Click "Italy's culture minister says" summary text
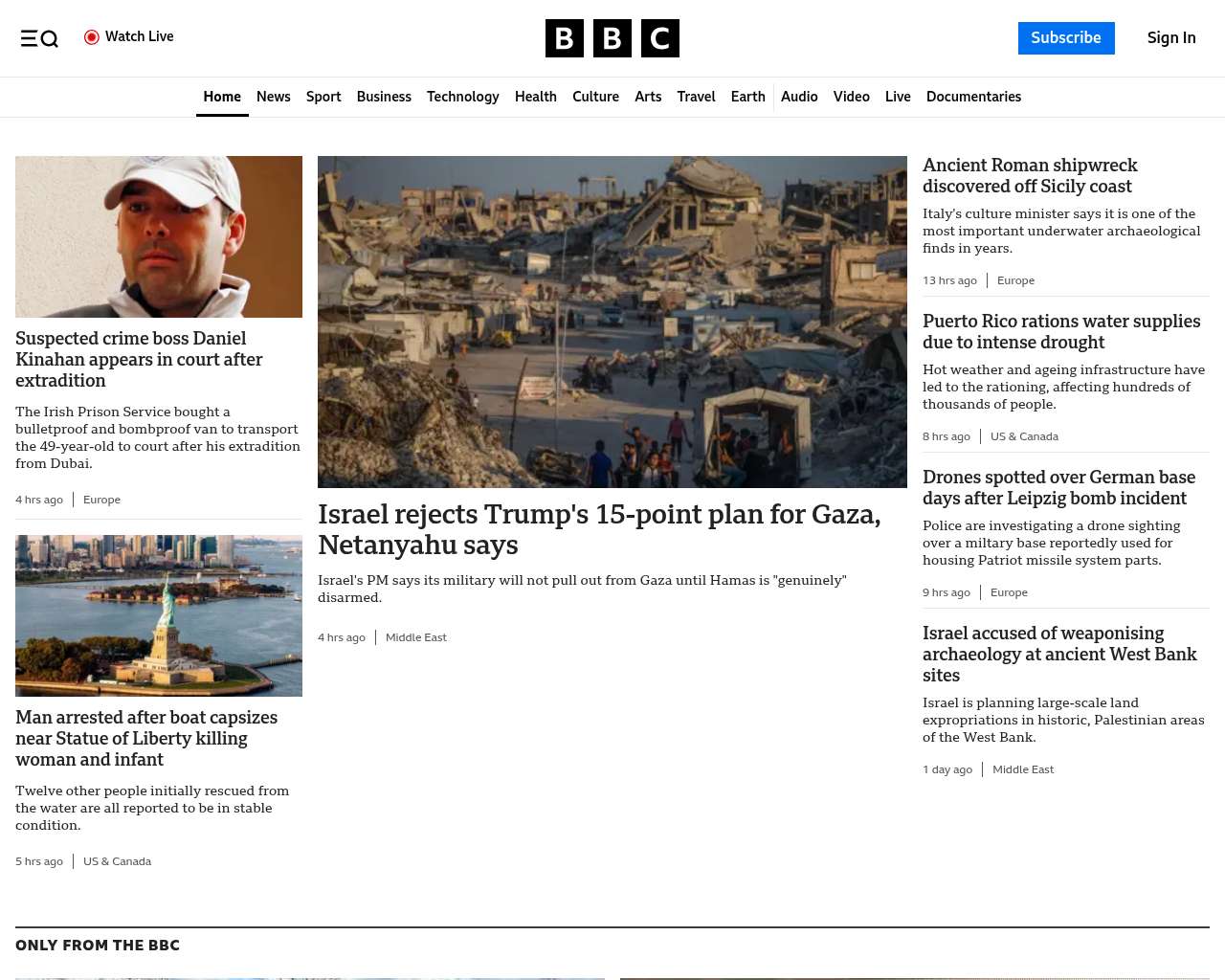 pyautogui.click(x=1061, y=231)
